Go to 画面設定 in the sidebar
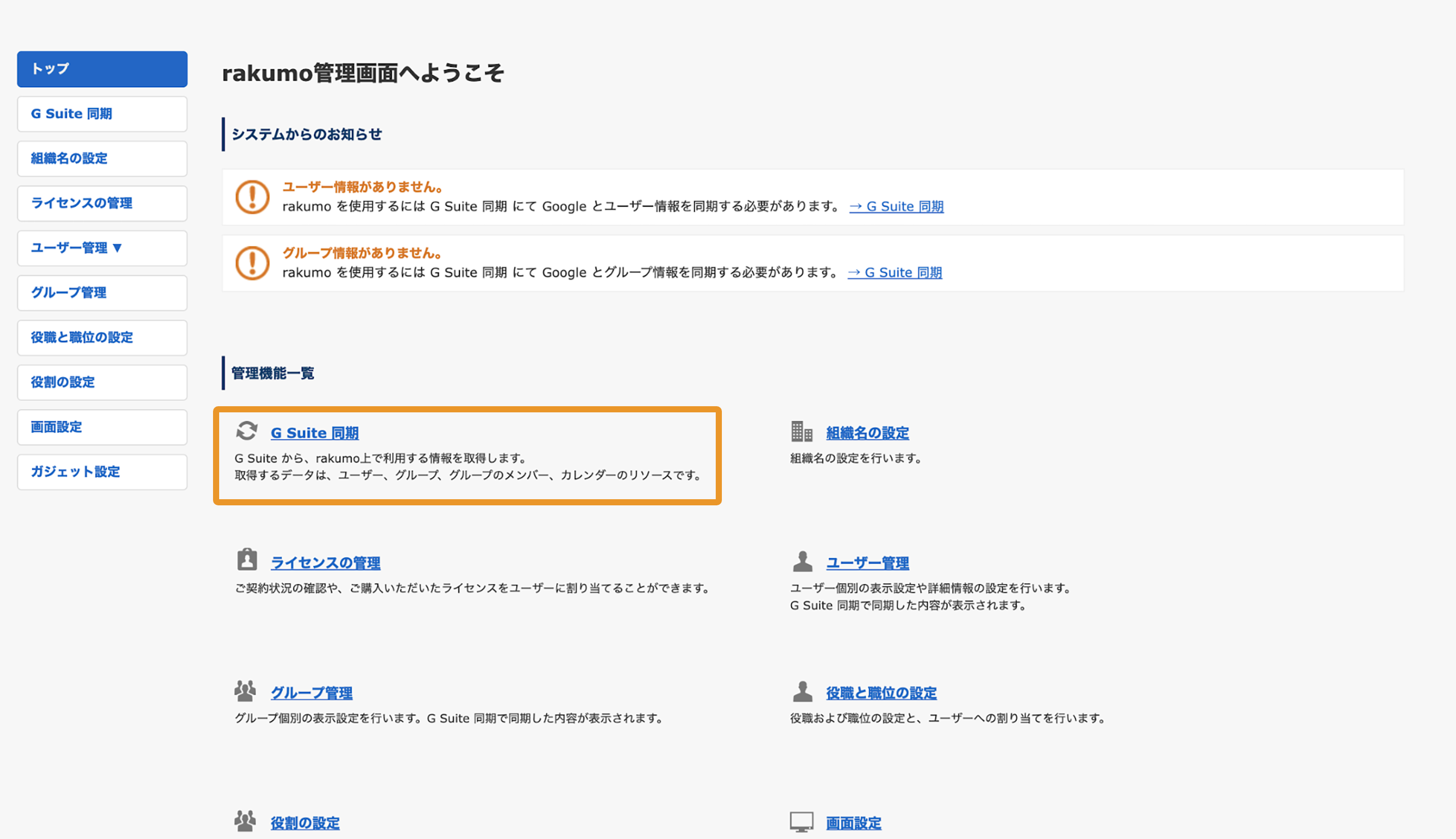 click(x=102, y=427)
